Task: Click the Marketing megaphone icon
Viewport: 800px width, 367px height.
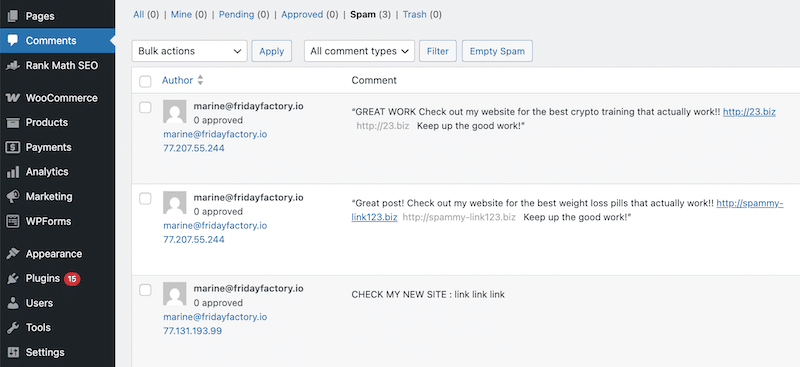Action: click(x=13, y=197)
